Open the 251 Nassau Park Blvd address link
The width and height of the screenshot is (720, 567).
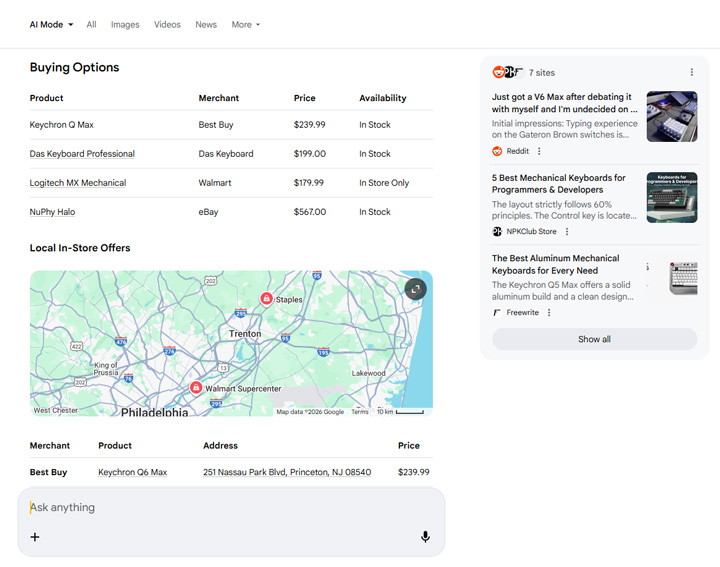tap(286, 472)
